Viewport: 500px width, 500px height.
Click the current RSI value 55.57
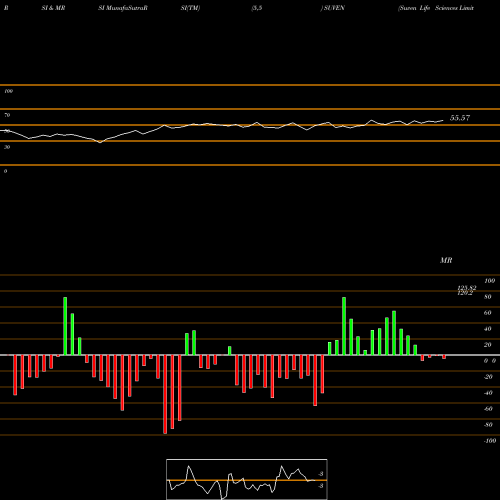coord(460,118)
